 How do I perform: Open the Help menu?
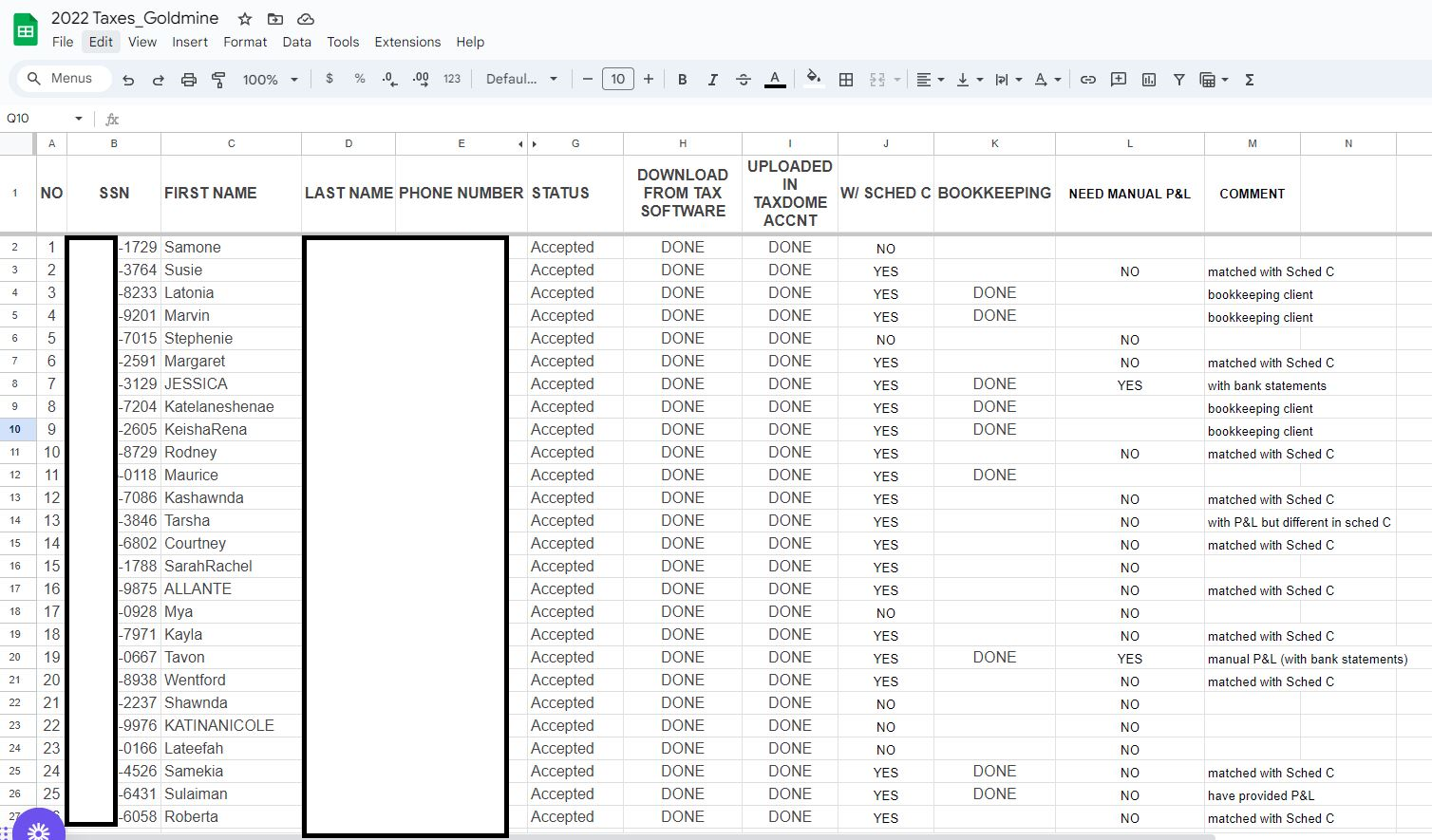point(470,42)
